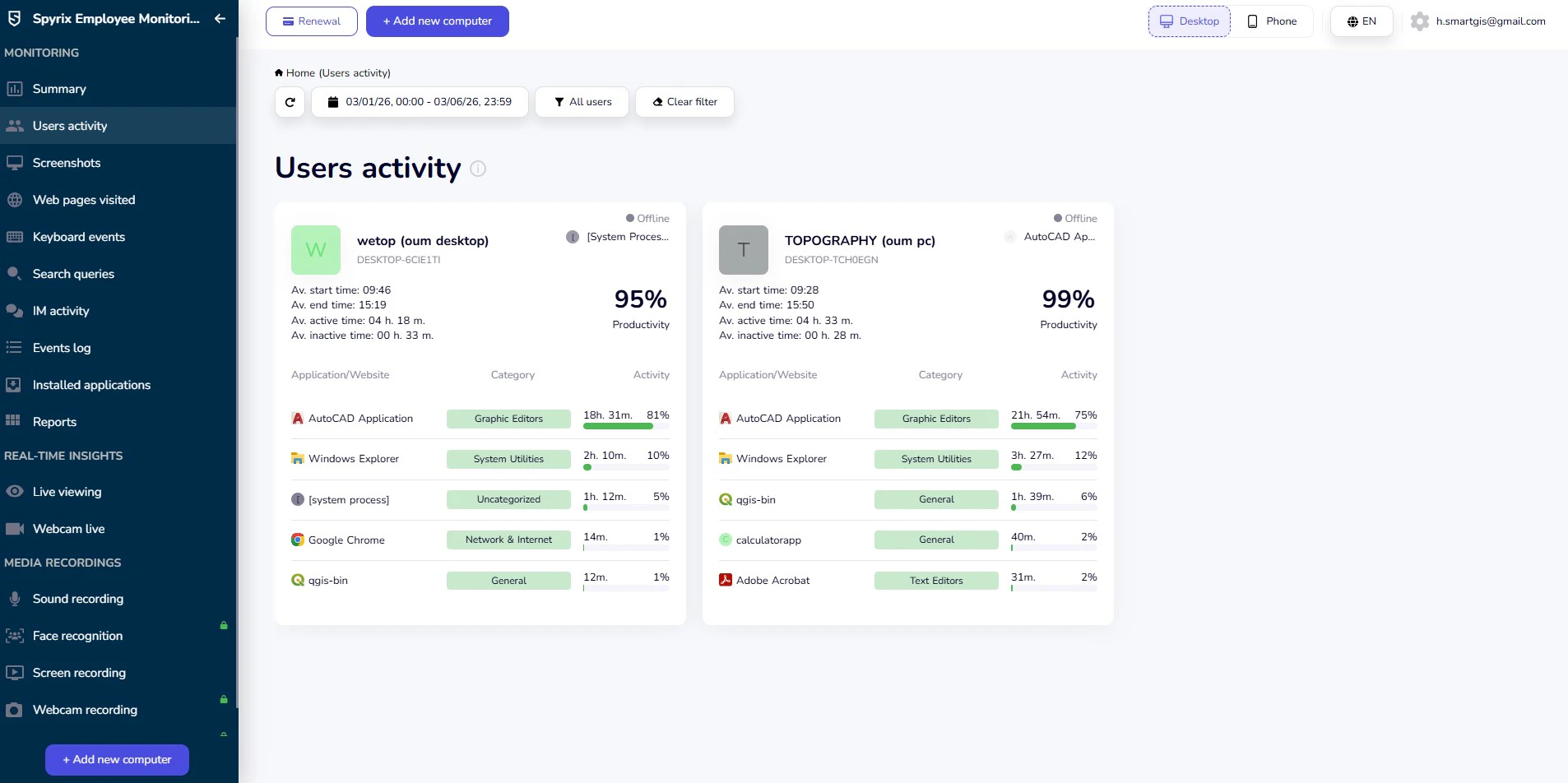Screen dimensions: 1568x783
Task: Open Sound recording settings
Action: (x=77, y=598)
